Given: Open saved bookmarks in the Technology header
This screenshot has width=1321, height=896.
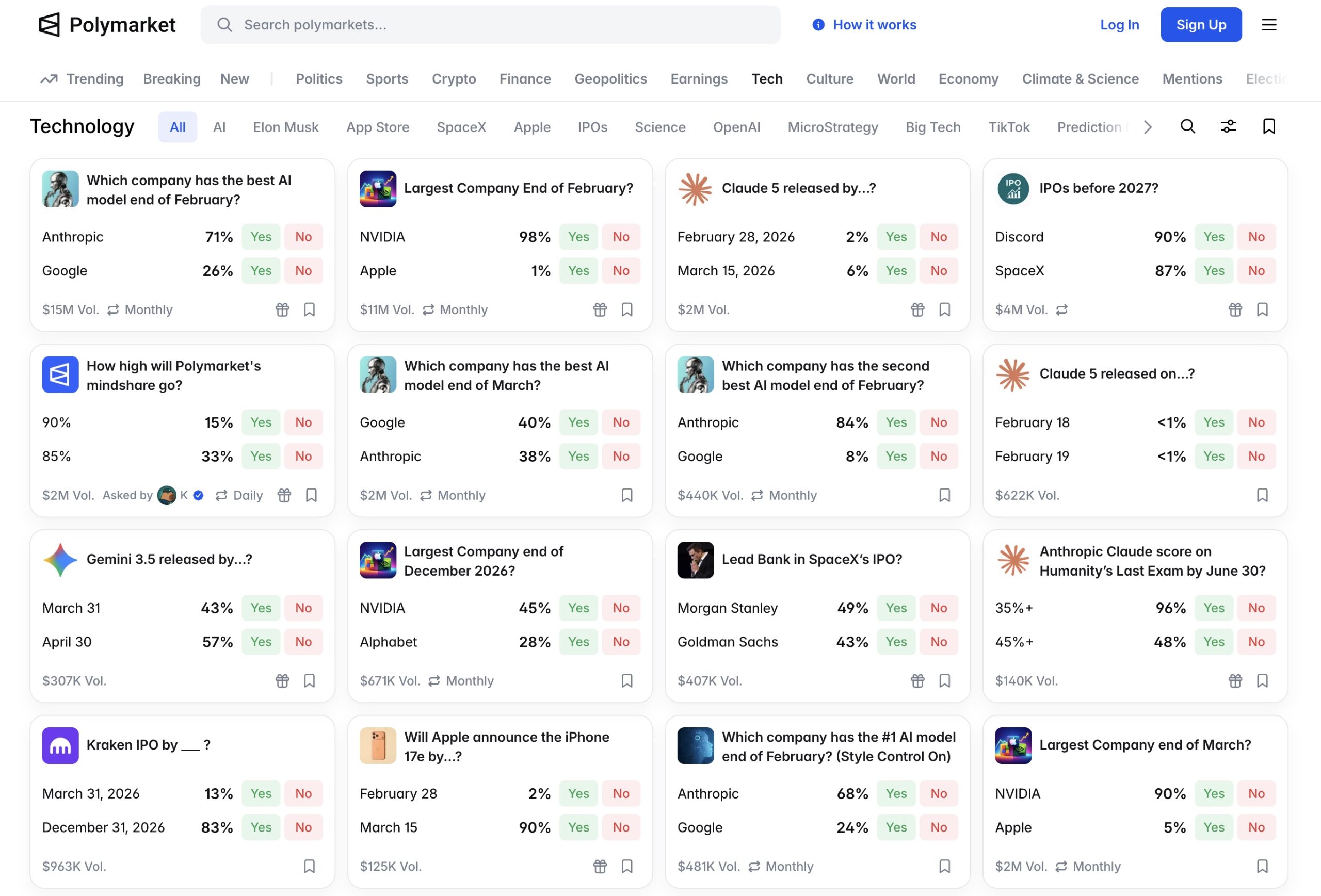Looking at the screenshot, I should coord(1269,126).
